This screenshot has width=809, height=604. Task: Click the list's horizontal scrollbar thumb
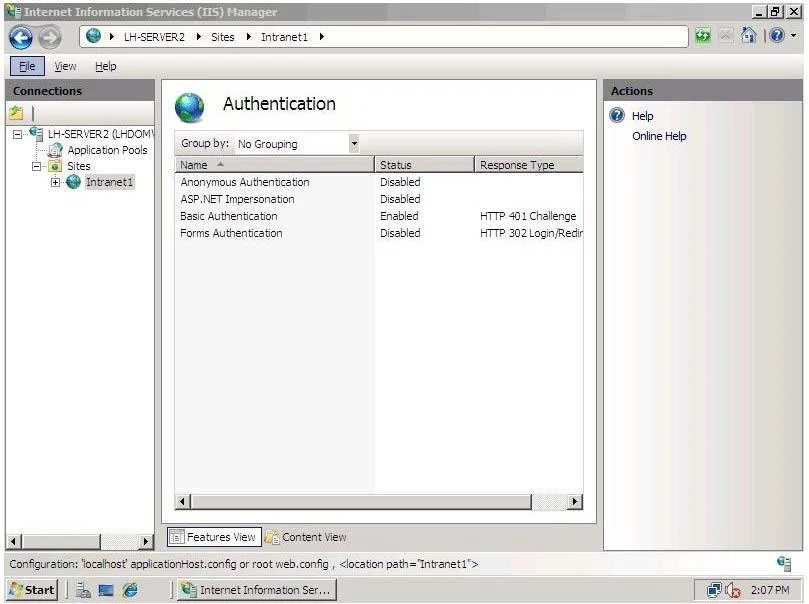pos(361,501)
